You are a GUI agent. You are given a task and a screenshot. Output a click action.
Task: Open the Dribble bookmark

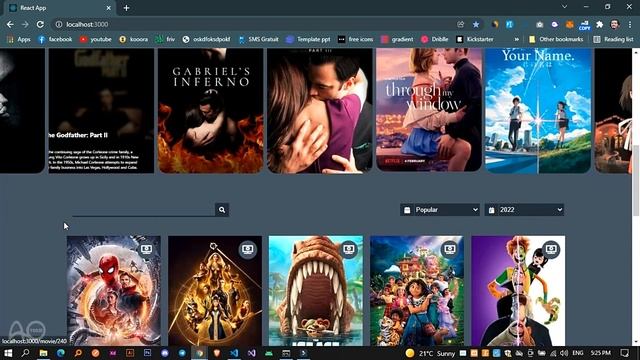click(x=435, y=39)
